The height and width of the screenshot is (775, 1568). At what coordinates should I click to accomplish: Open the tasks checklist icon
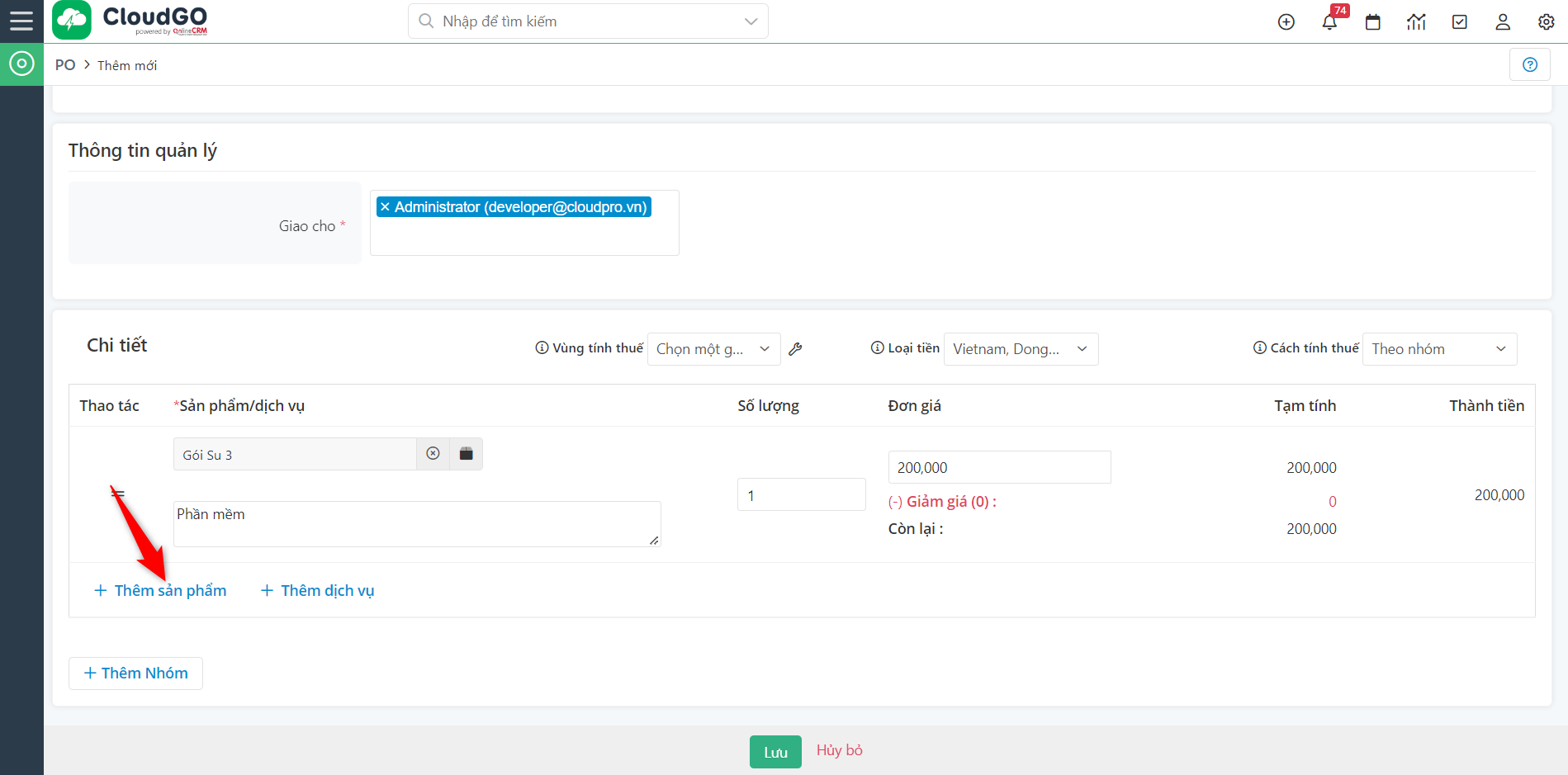point(1459,22)
